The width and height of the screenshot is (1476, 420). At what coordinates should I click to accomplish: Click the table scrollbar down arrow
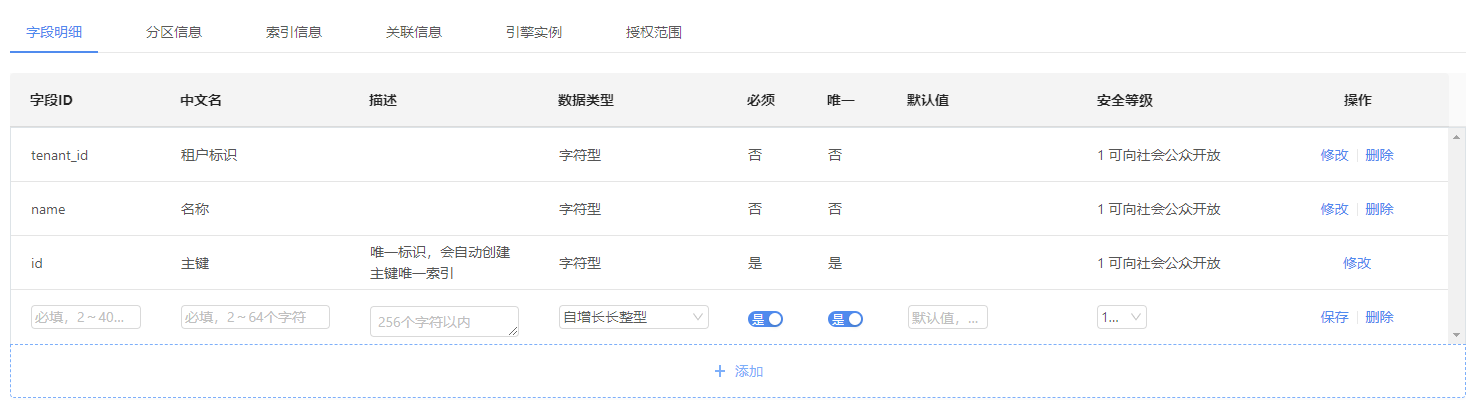click(x=1457, y=336)
